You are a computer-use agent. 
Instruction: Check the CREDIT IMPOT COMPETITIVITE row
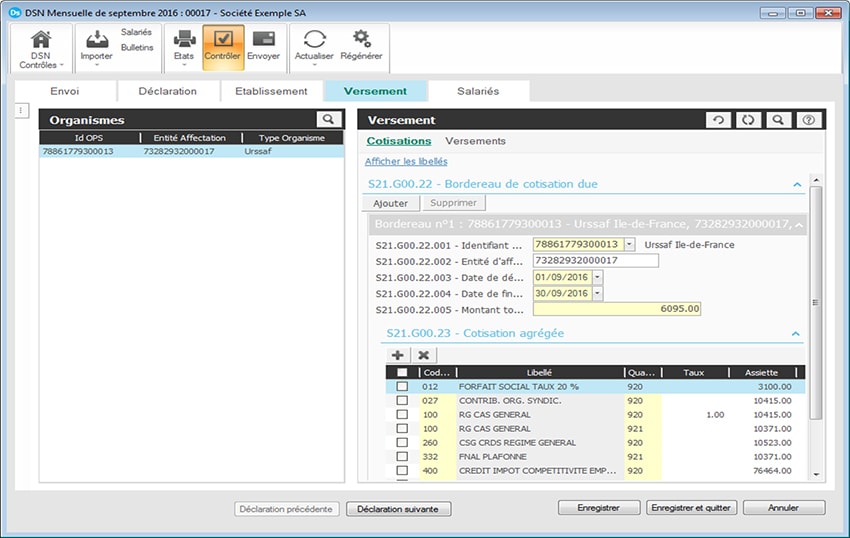click(x=402, y=471)
